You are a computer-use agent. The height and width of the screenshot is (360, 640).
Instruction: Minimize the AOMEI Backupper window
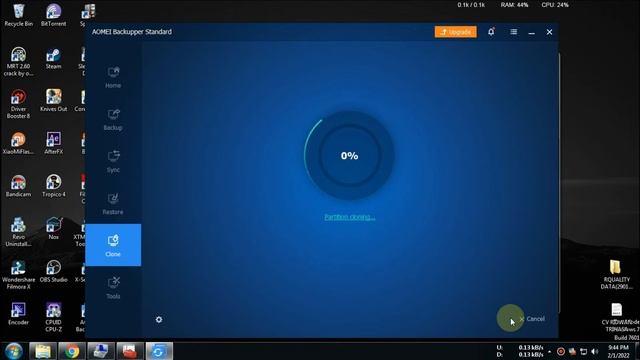531,32
